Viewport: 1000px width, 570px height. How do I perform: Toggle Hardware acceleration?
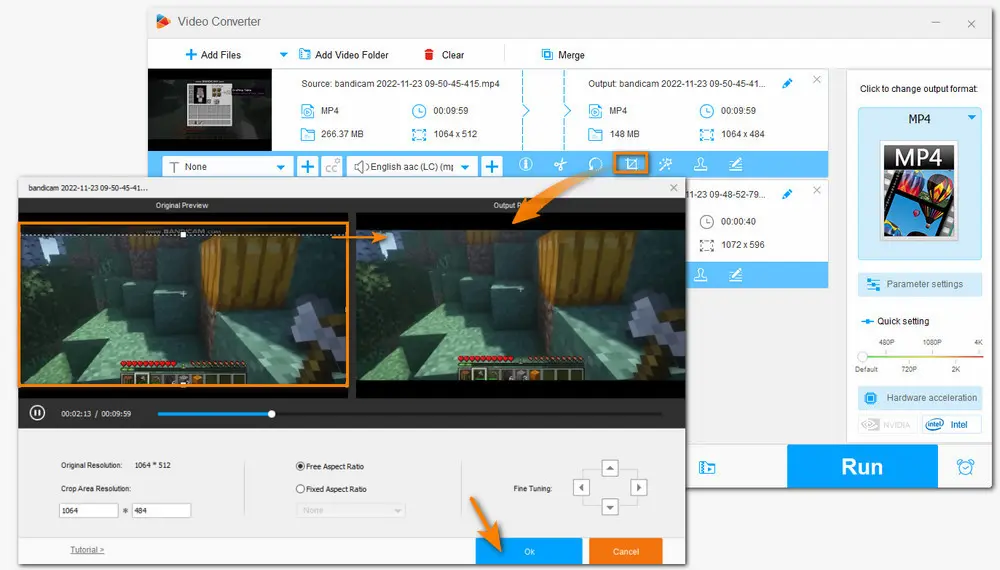click(920, 398)
